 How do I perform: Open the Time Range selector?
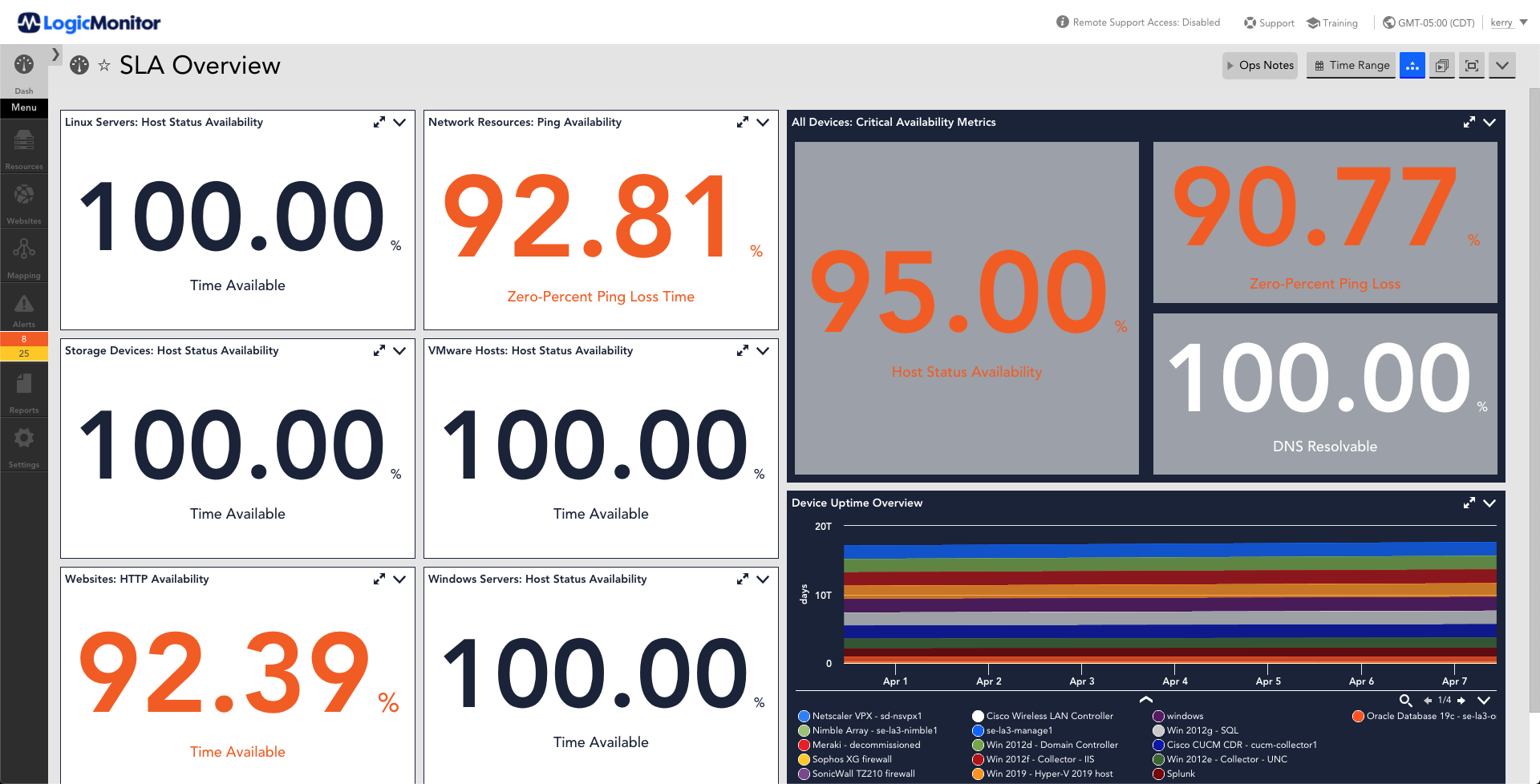(x=1350, y=65)
